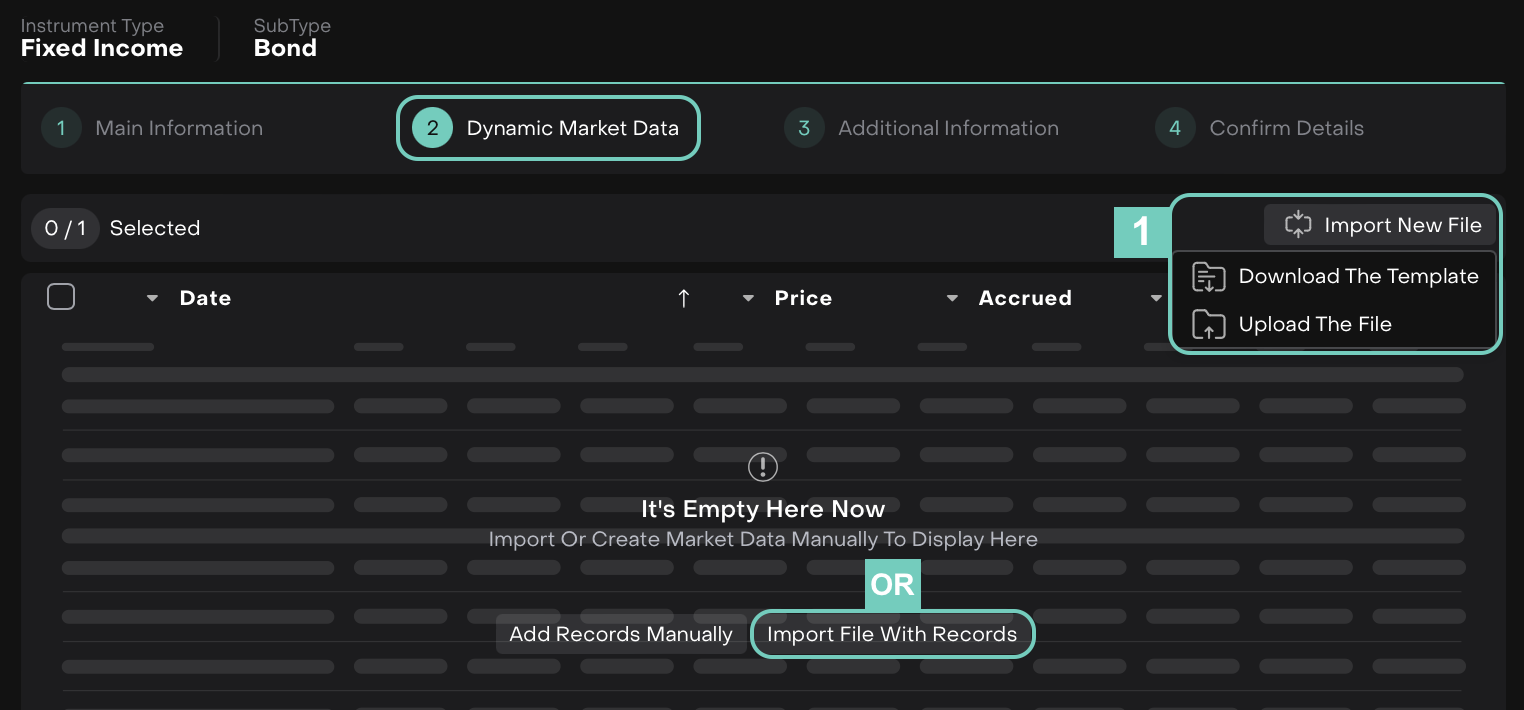Open the Date column dropdown arrow
1524x710 pixels.
(x=152, y=298)
